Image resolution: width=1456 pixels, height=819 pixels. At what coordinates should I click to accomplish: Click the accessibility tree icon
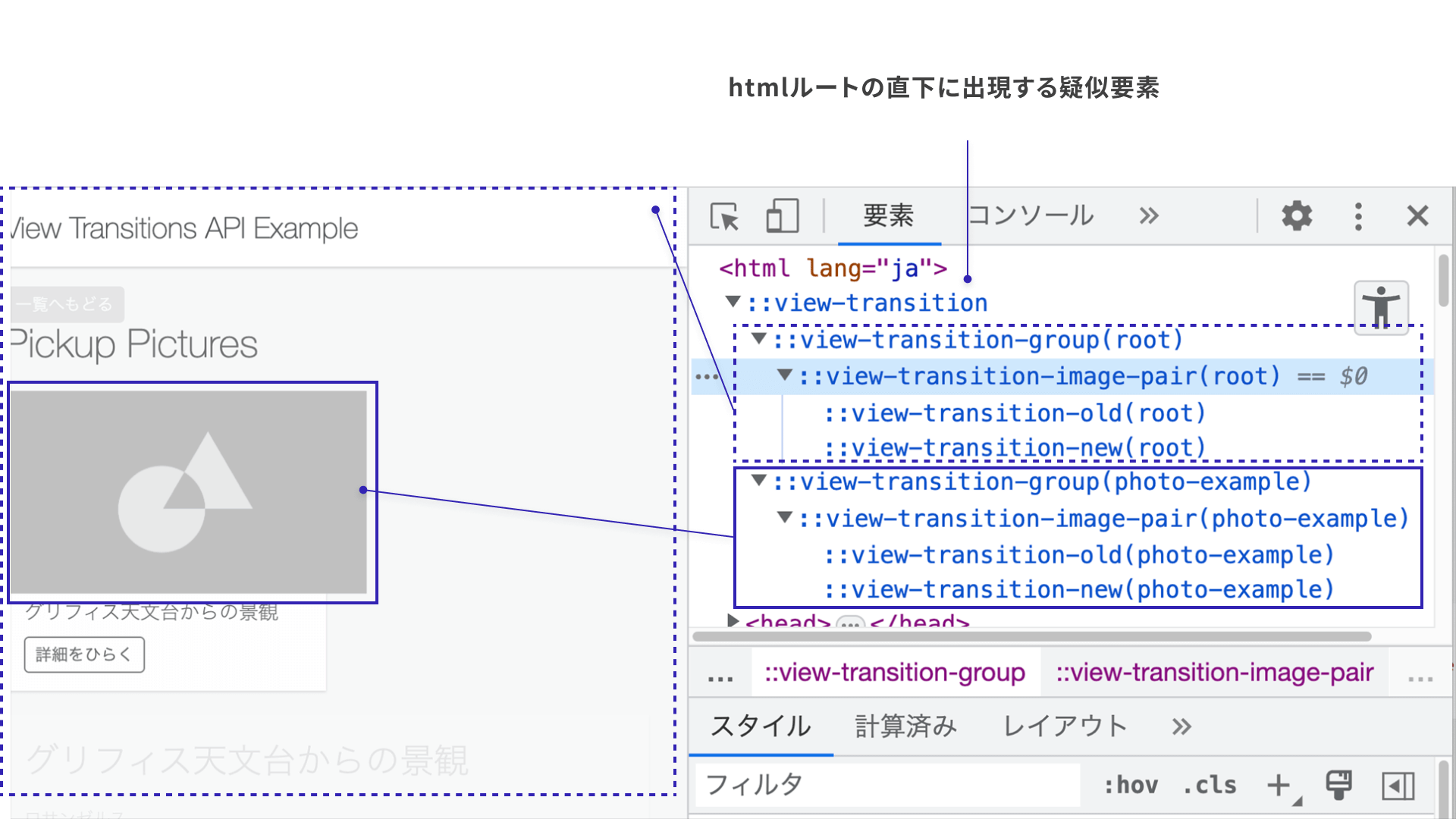coord(1381,307)
